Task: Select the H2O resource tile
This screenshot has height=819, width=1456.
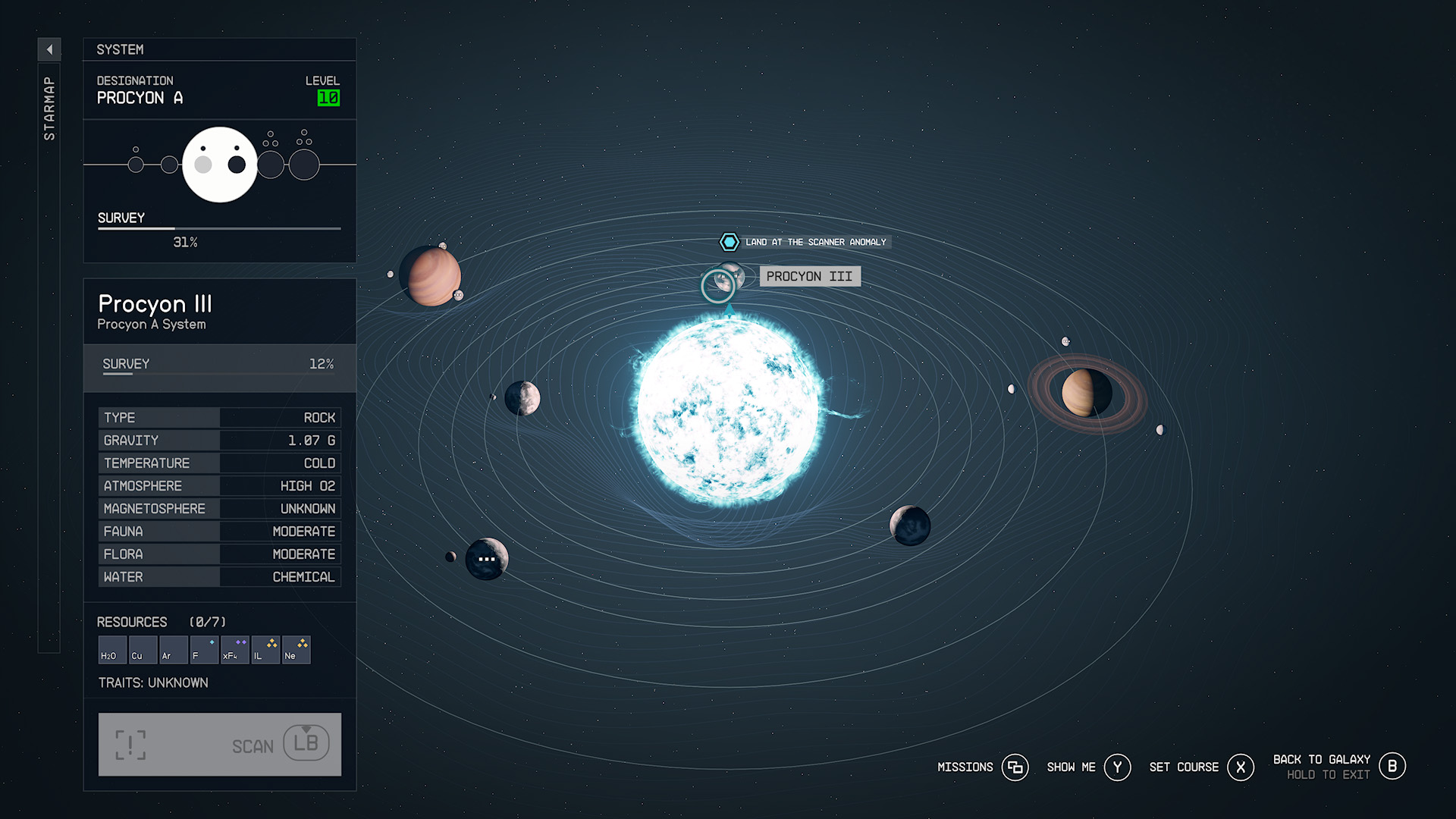Action: tap(113, 650)
